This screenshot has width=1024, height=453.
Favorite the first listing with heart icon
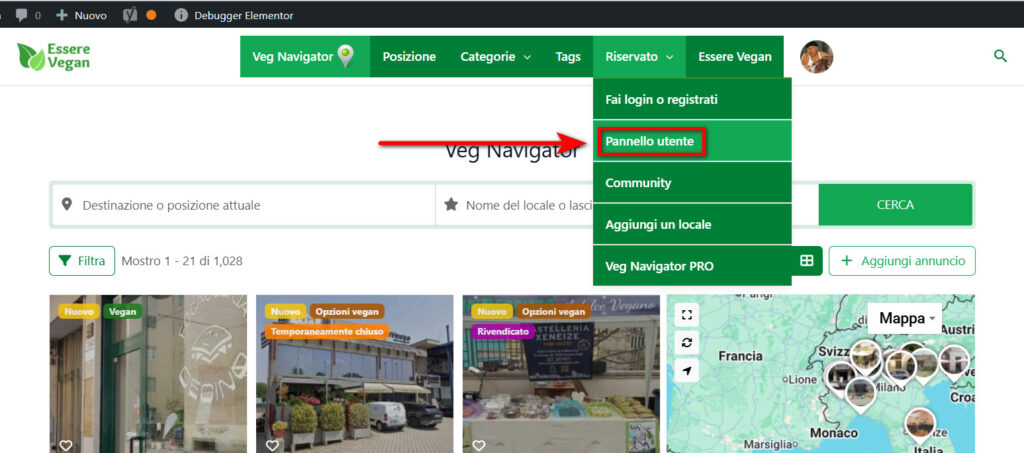click(x=65, y=445)
